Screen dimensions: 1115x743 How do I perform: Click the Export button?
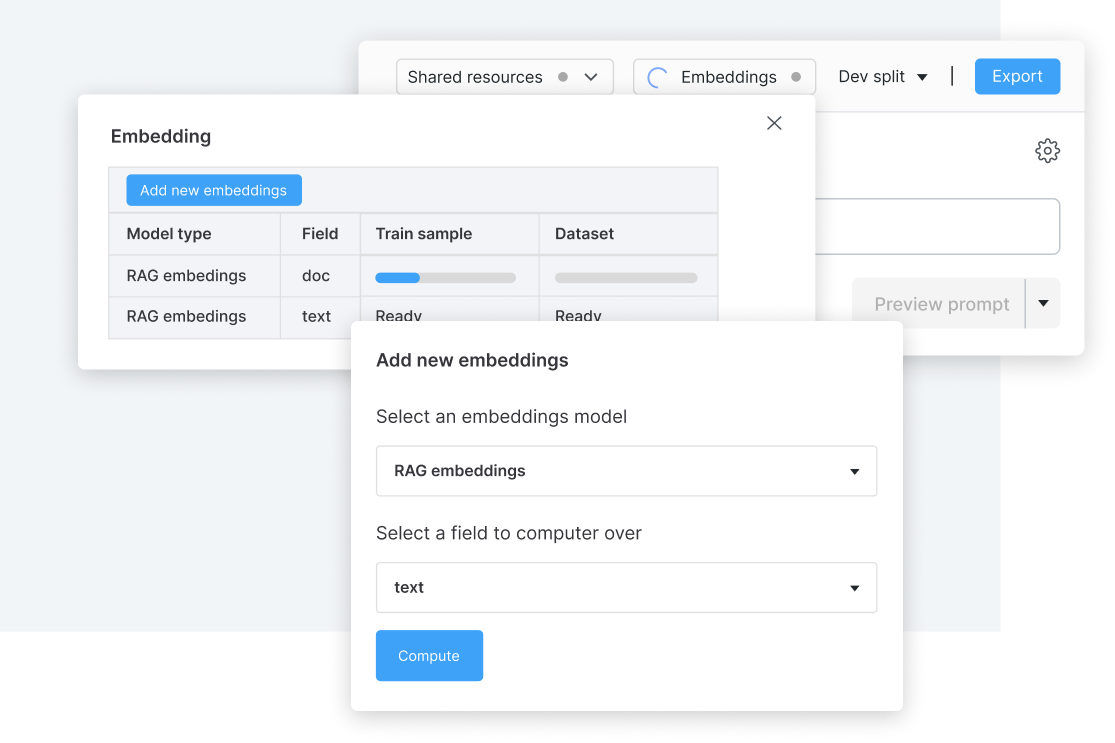click(1017, 76)
